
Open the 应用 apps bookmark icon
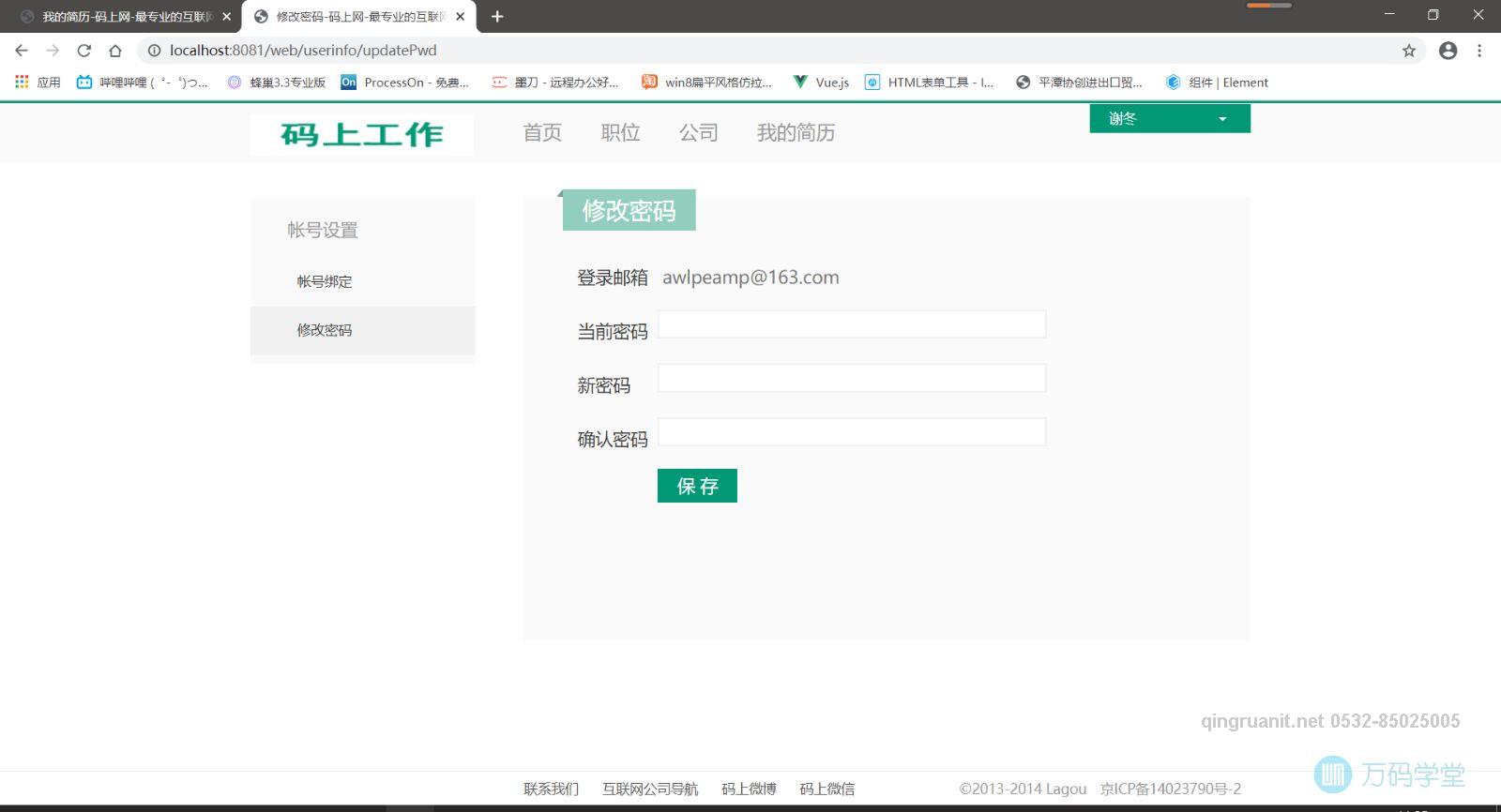coord(38,83)
